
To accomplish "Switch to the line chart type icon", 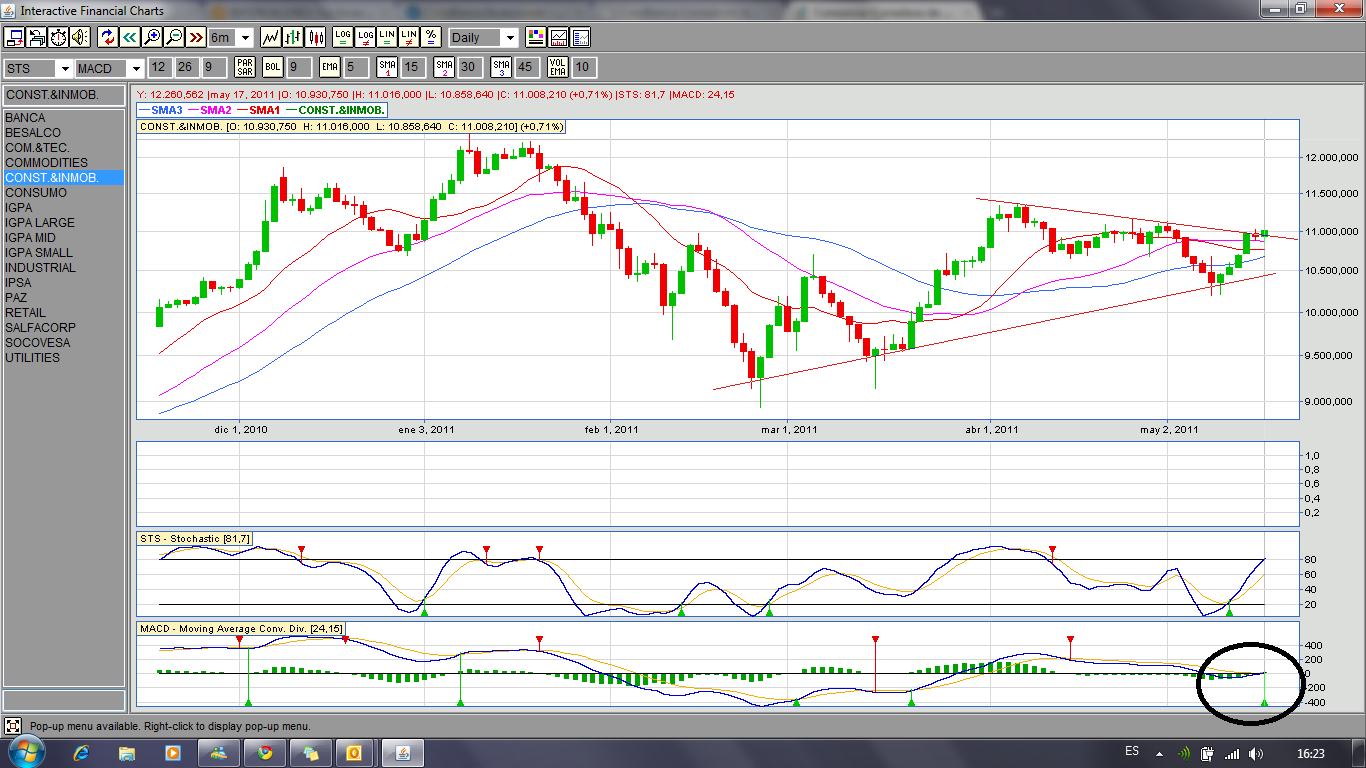I will pos(270,37).
